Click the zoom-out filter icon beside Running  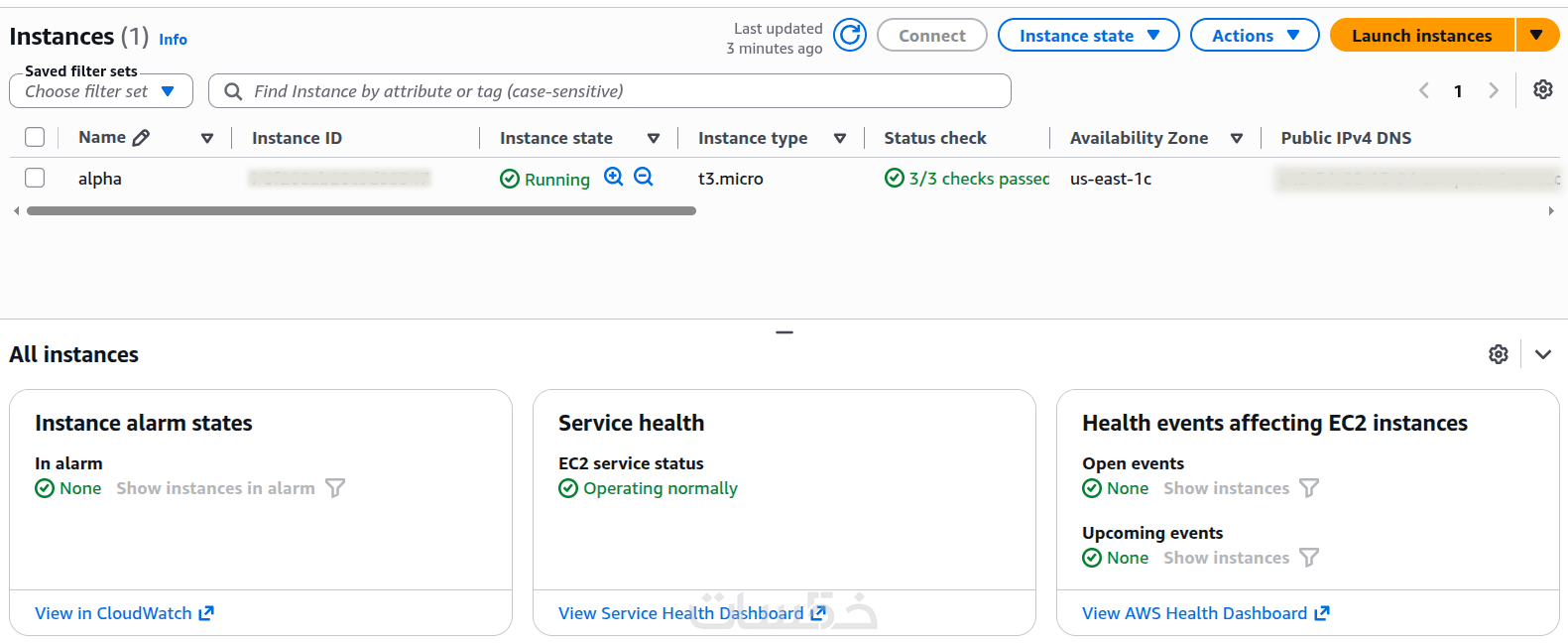pos(644,177)
